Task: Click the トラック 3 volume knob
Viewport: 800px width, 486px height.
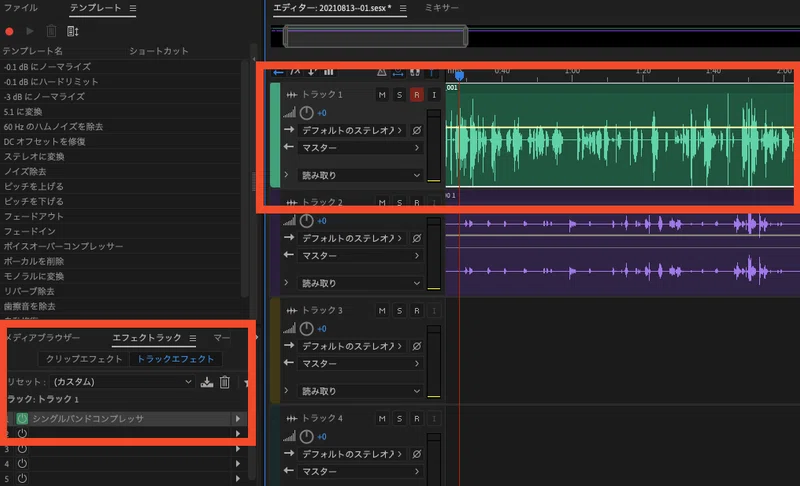Action: point(306,329)
